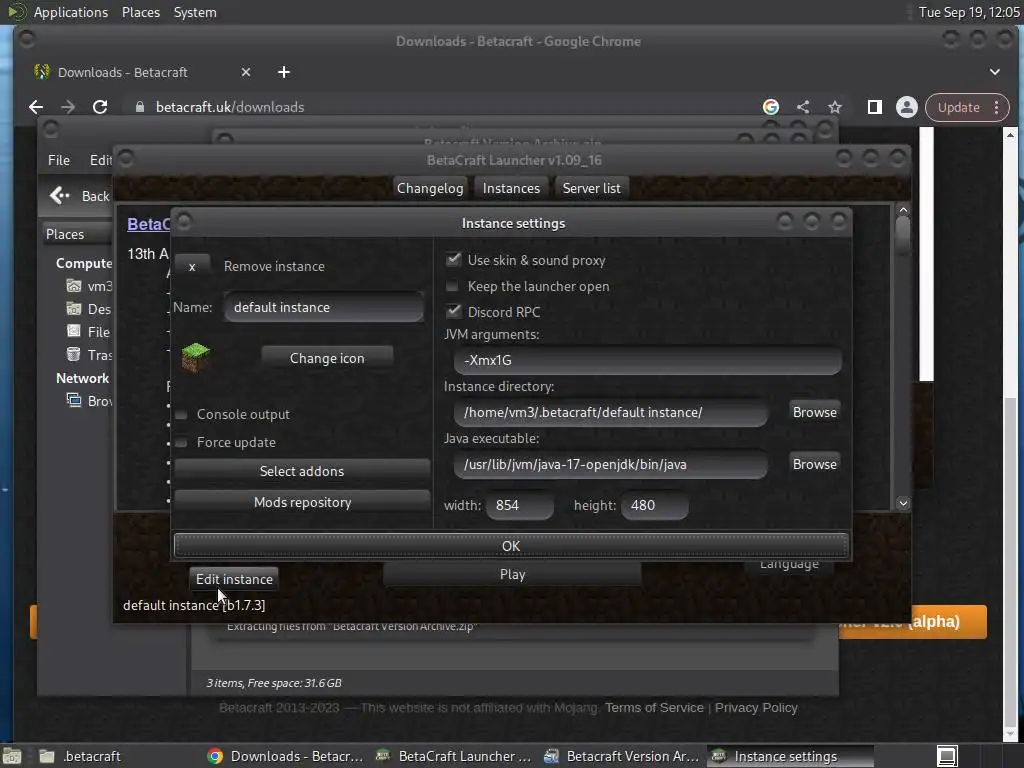This screenshot has width=1024, height=768.
Task: Click Chrome page scrollbar up arrow
Action: pos(1010,135)
